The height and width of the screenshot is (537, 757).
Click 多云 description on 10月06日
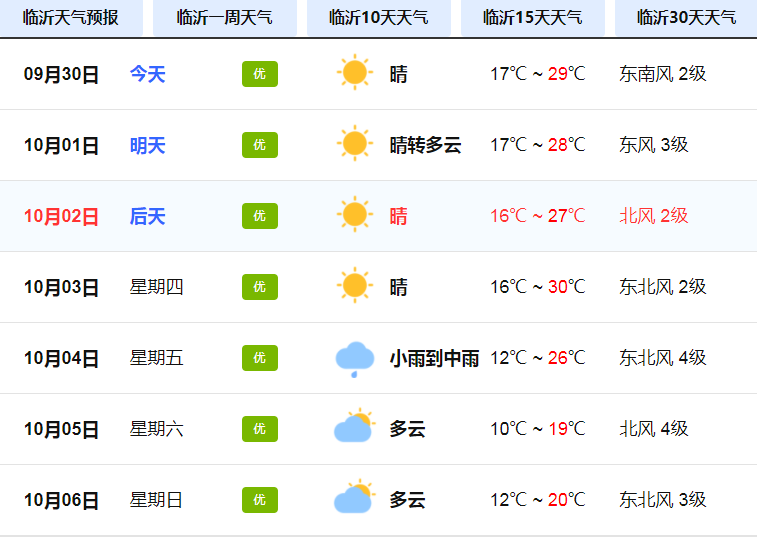point(407,500)
